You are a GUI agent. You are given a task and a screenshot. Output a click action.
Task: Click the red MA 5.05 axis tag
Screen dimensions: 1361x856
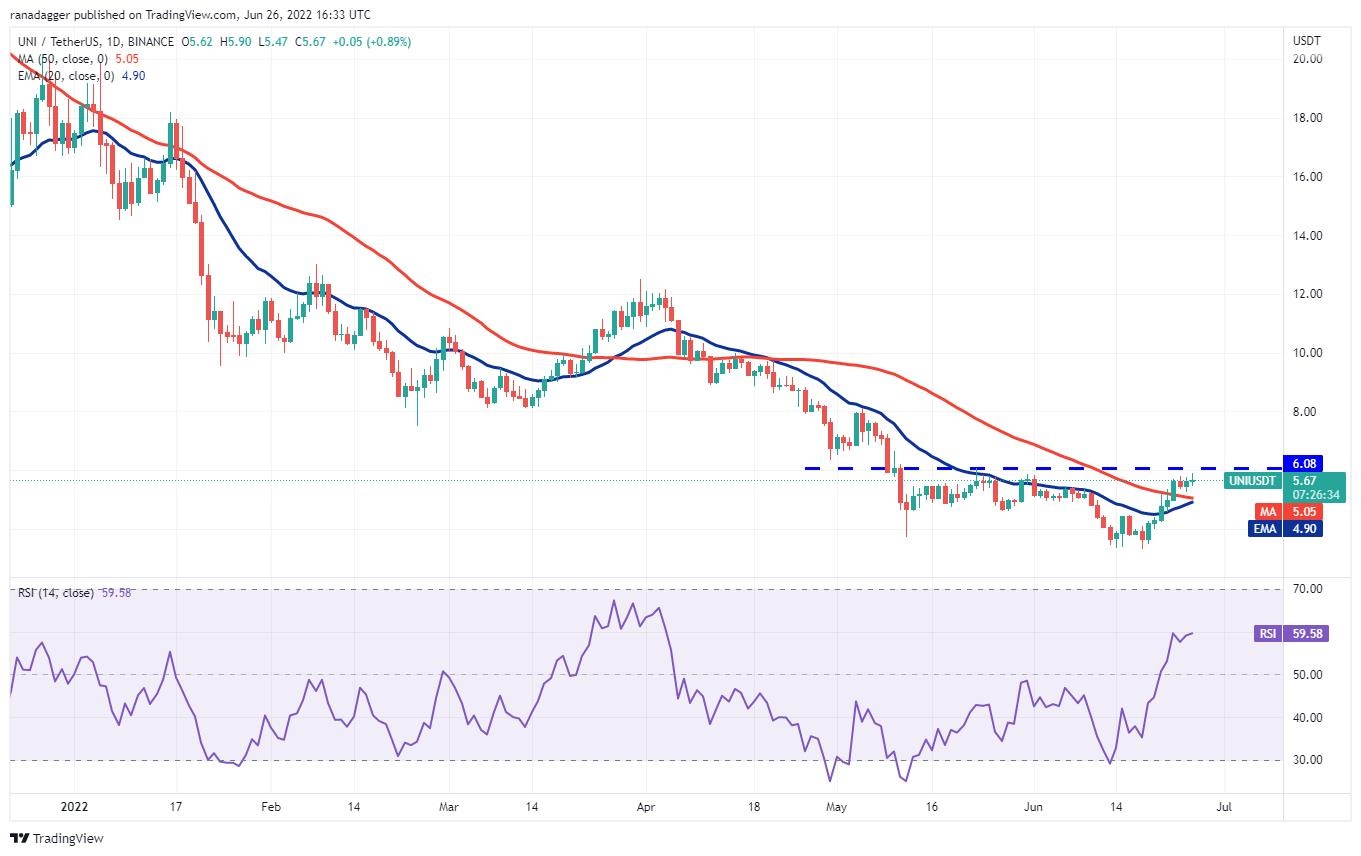click(x=1265, y=511)
